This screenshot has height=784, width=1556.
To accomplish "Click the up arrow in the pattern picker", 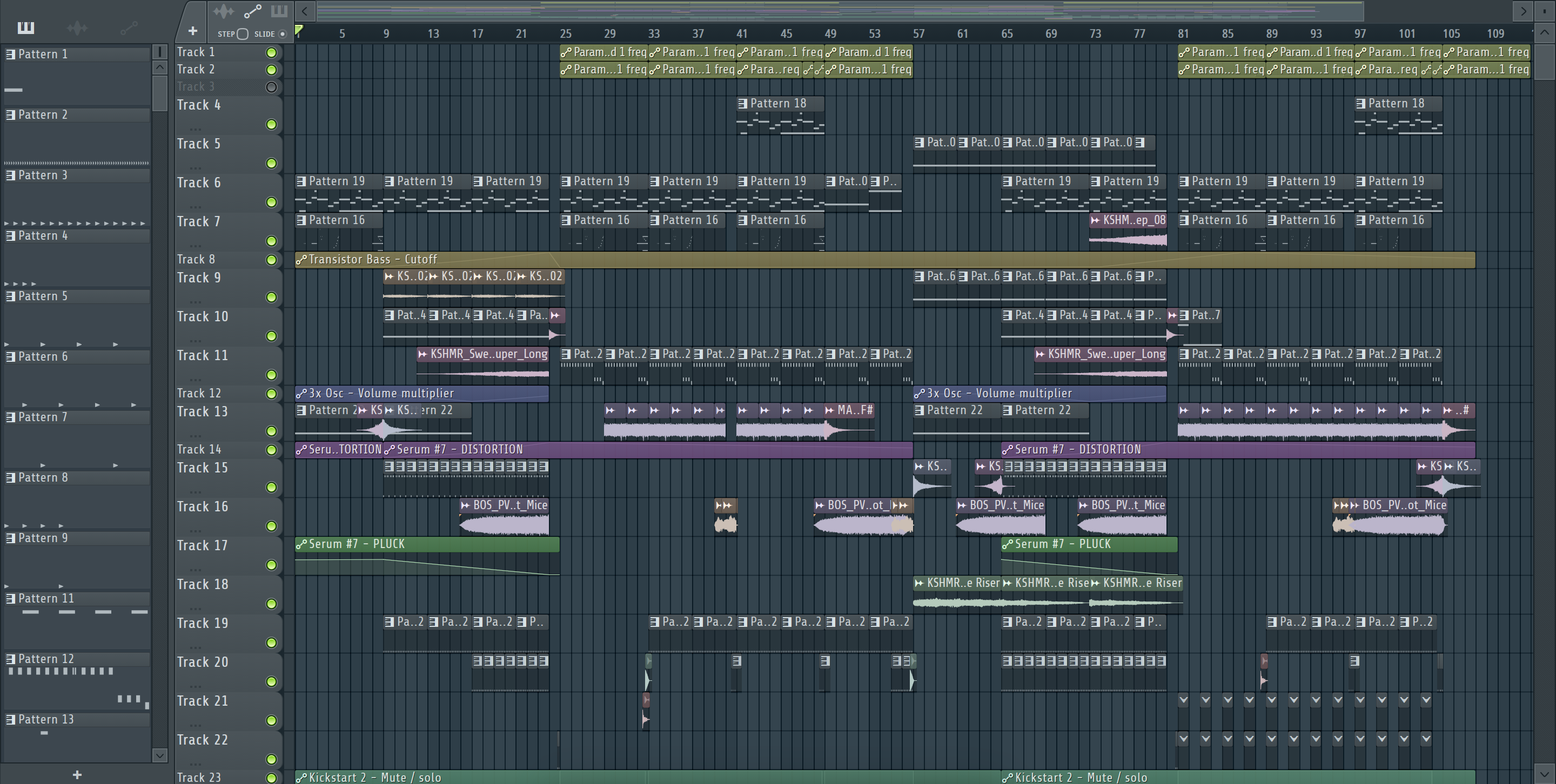I will pos(160,67).
